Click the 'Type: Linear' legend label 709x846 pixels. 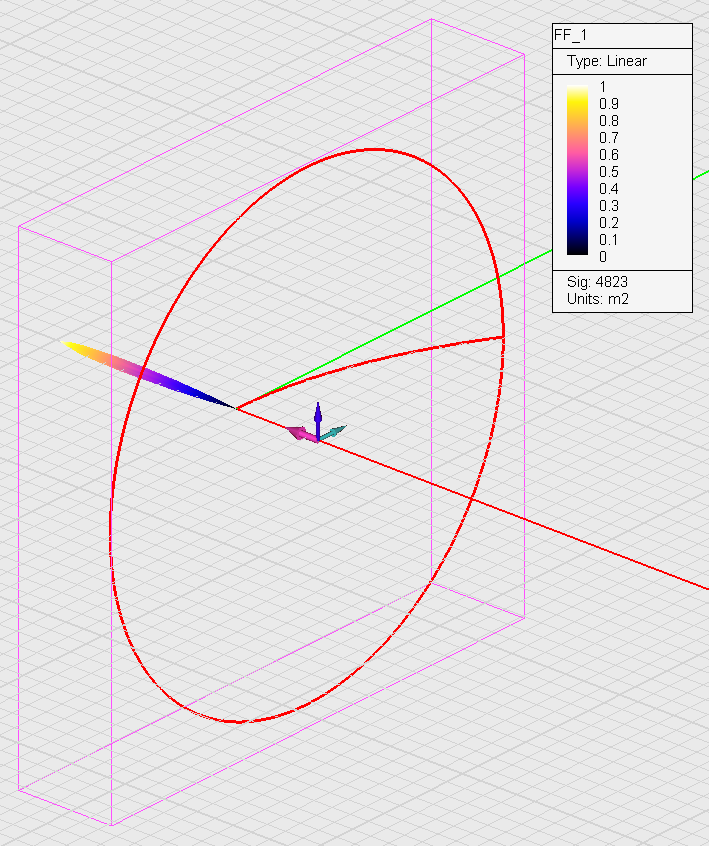pos(606,61)
